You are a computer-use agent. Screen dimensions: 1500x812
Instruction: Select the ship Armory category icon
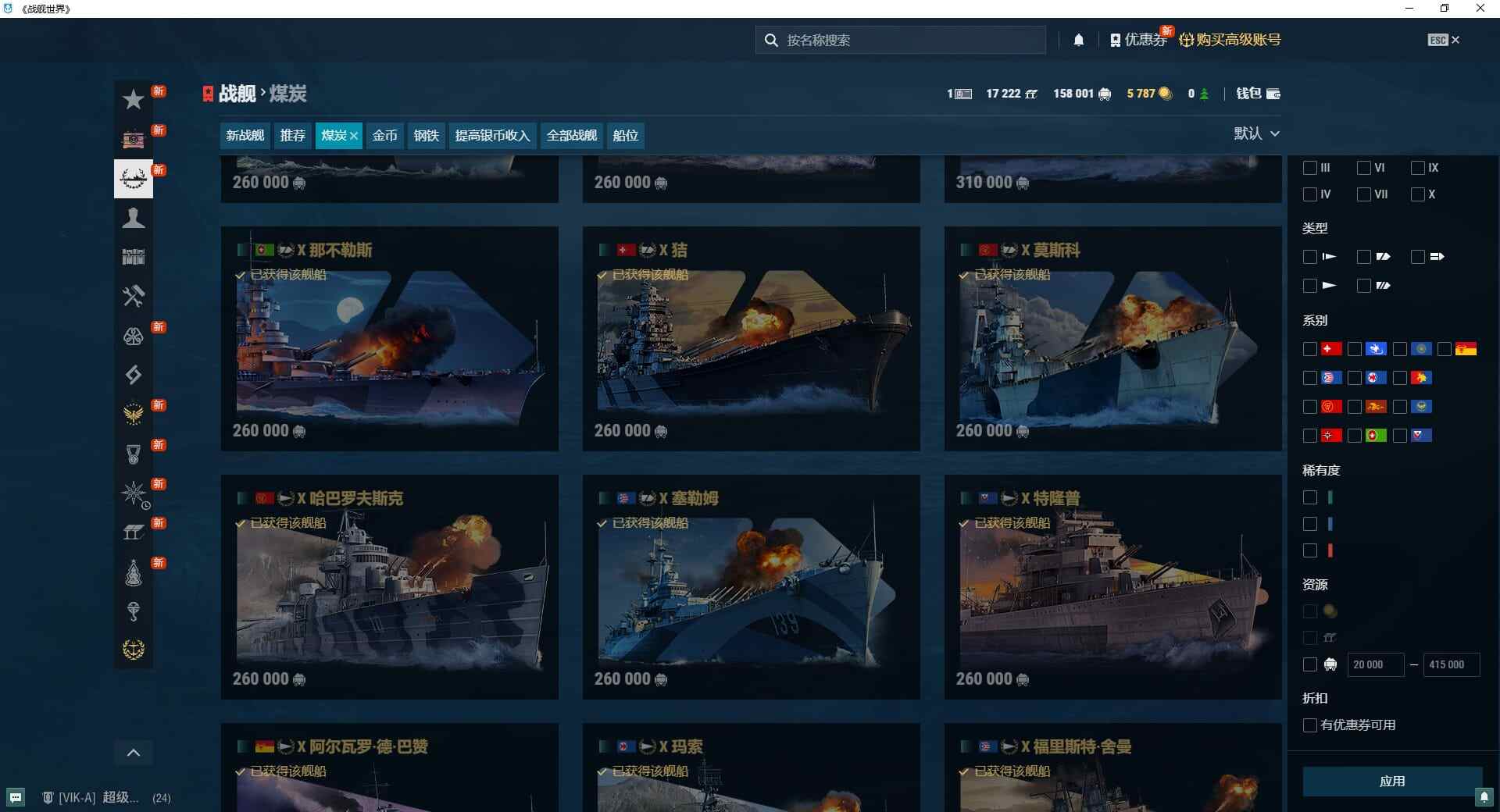tap(134, 178)
